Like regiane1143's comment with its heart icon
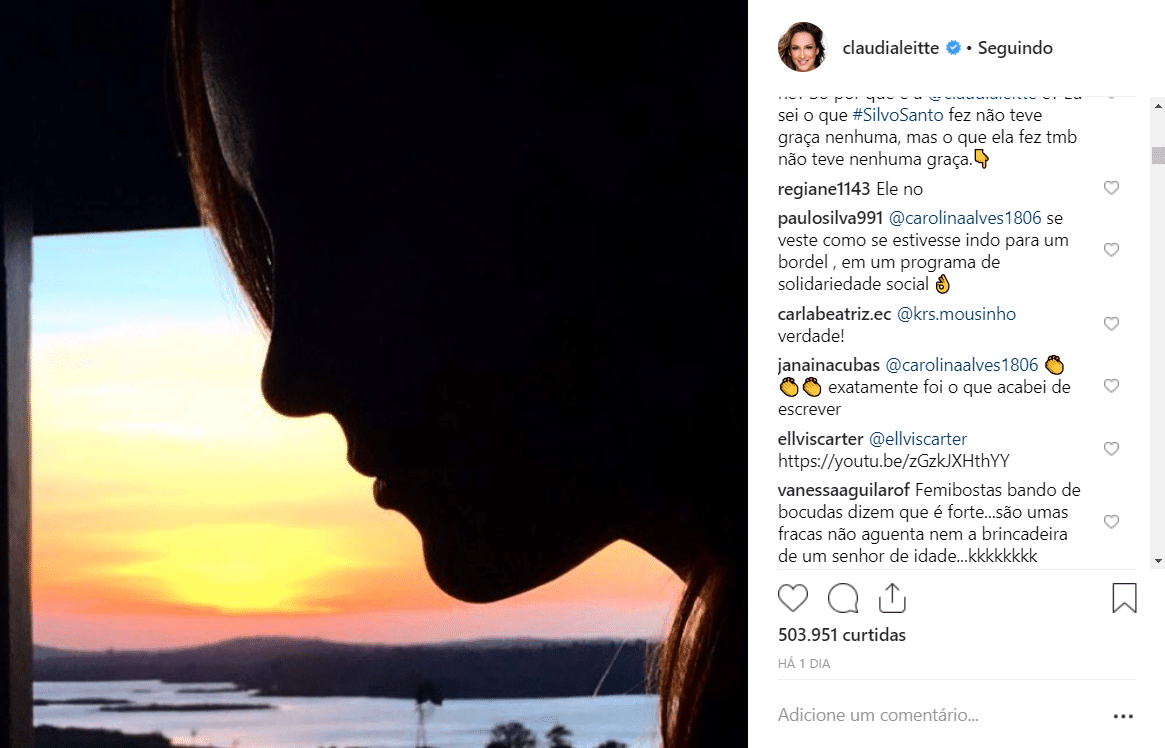 1111,187
